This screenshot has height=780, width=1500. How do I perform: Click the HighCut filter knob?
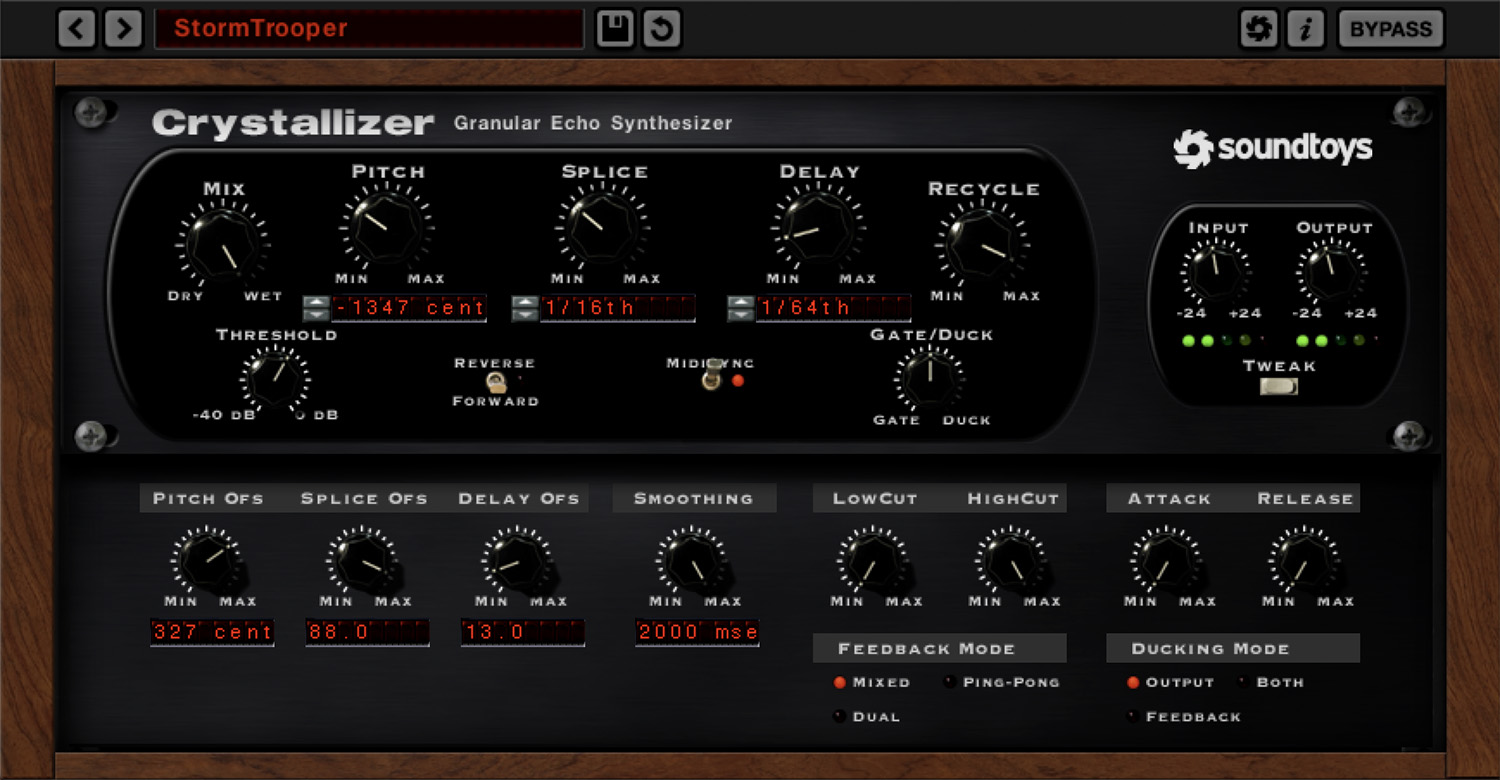(1011, 561)
